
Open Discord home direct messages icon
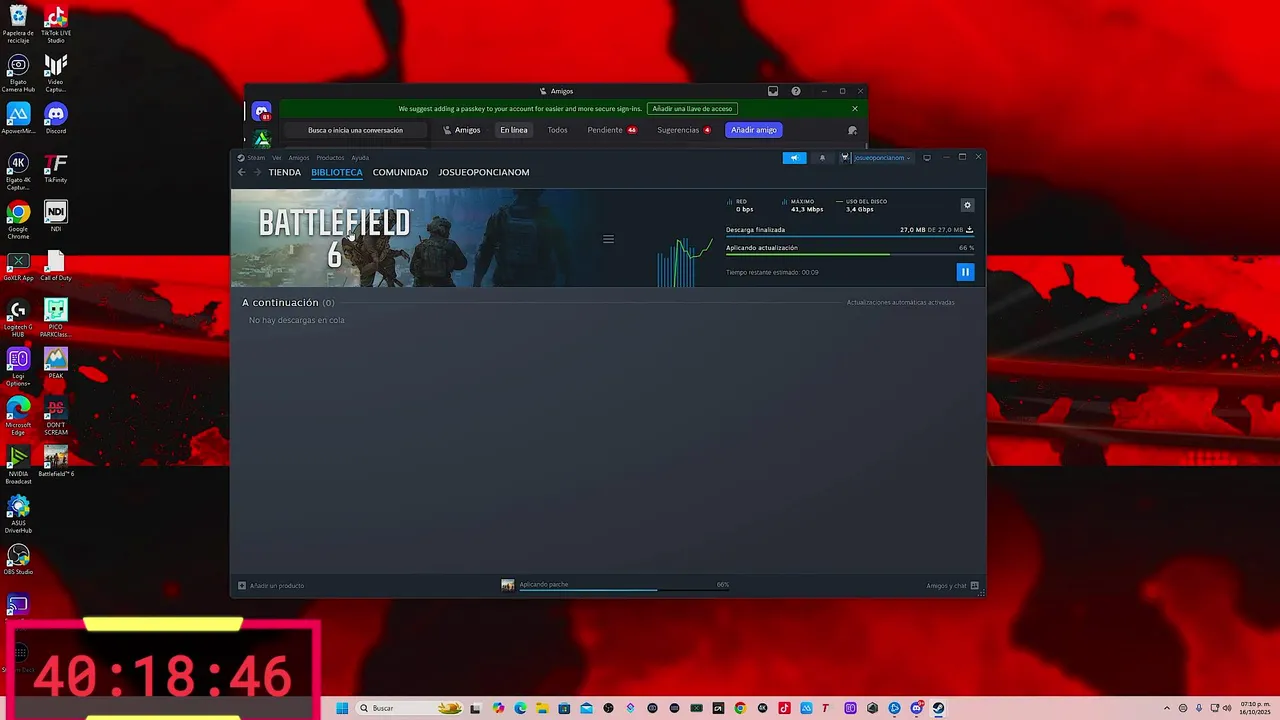point(262,112)
